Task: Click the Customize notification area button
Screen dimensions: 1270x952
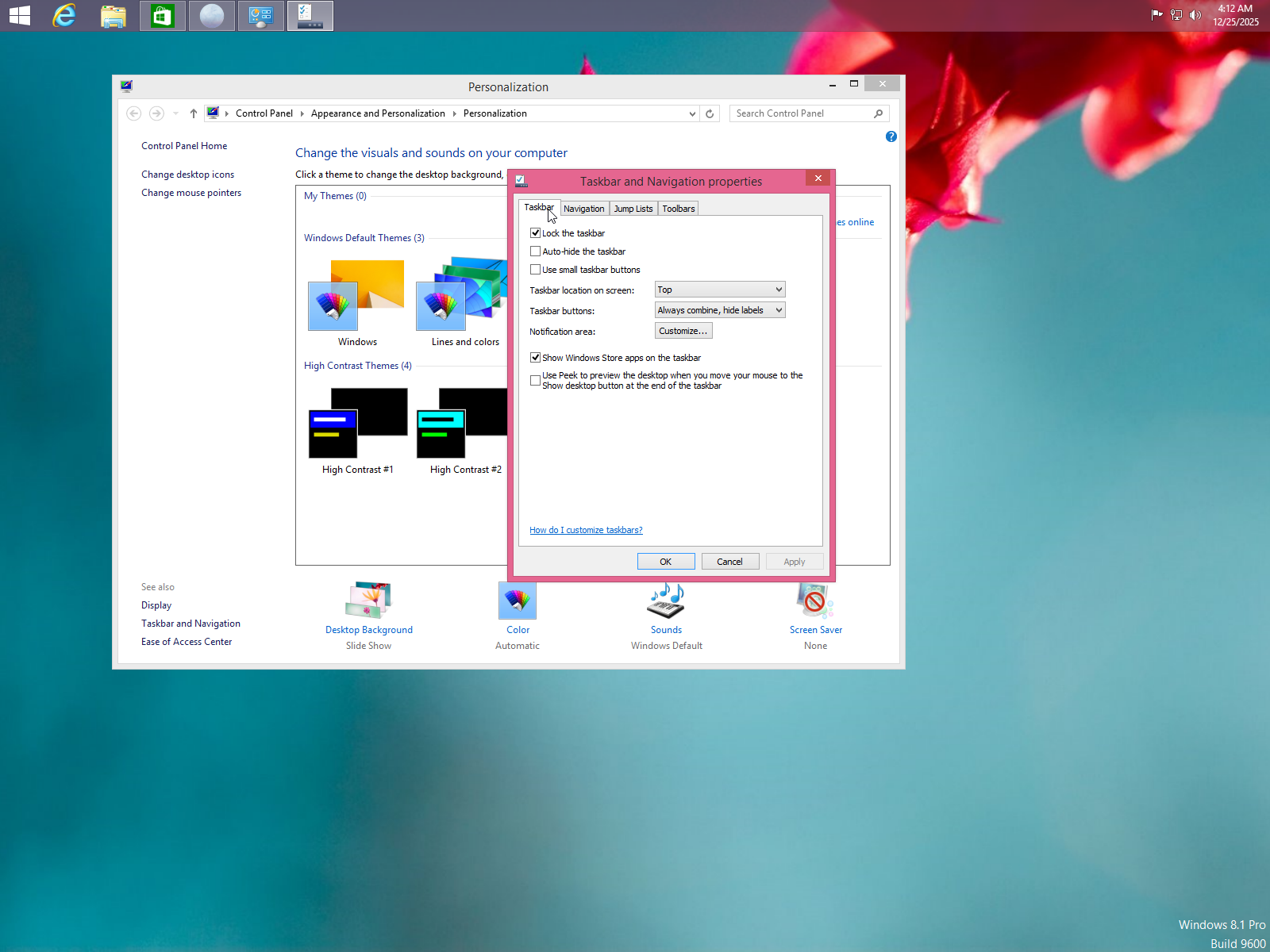Action: pos(683,331)
